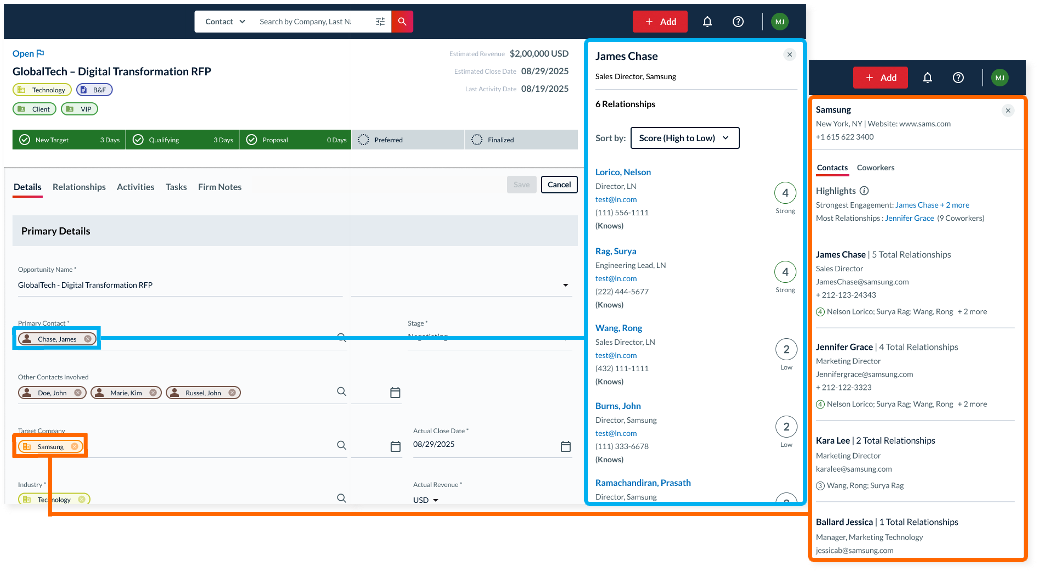Open the Rag, Surya contact link
The width and height of the screenshot is (1040, 574).
point(616,251)
